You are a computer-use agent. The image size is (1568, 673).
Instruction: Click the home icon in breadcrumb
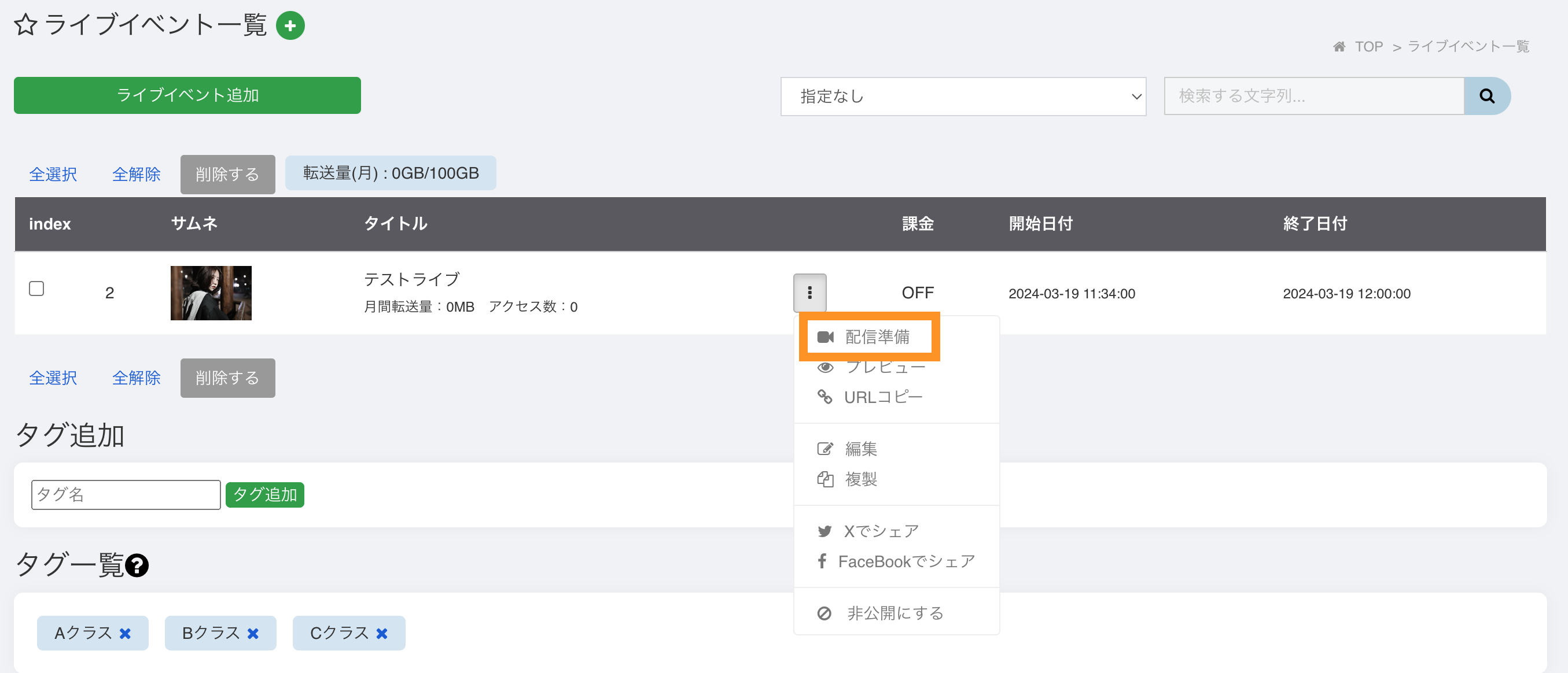pos(1338,47)
